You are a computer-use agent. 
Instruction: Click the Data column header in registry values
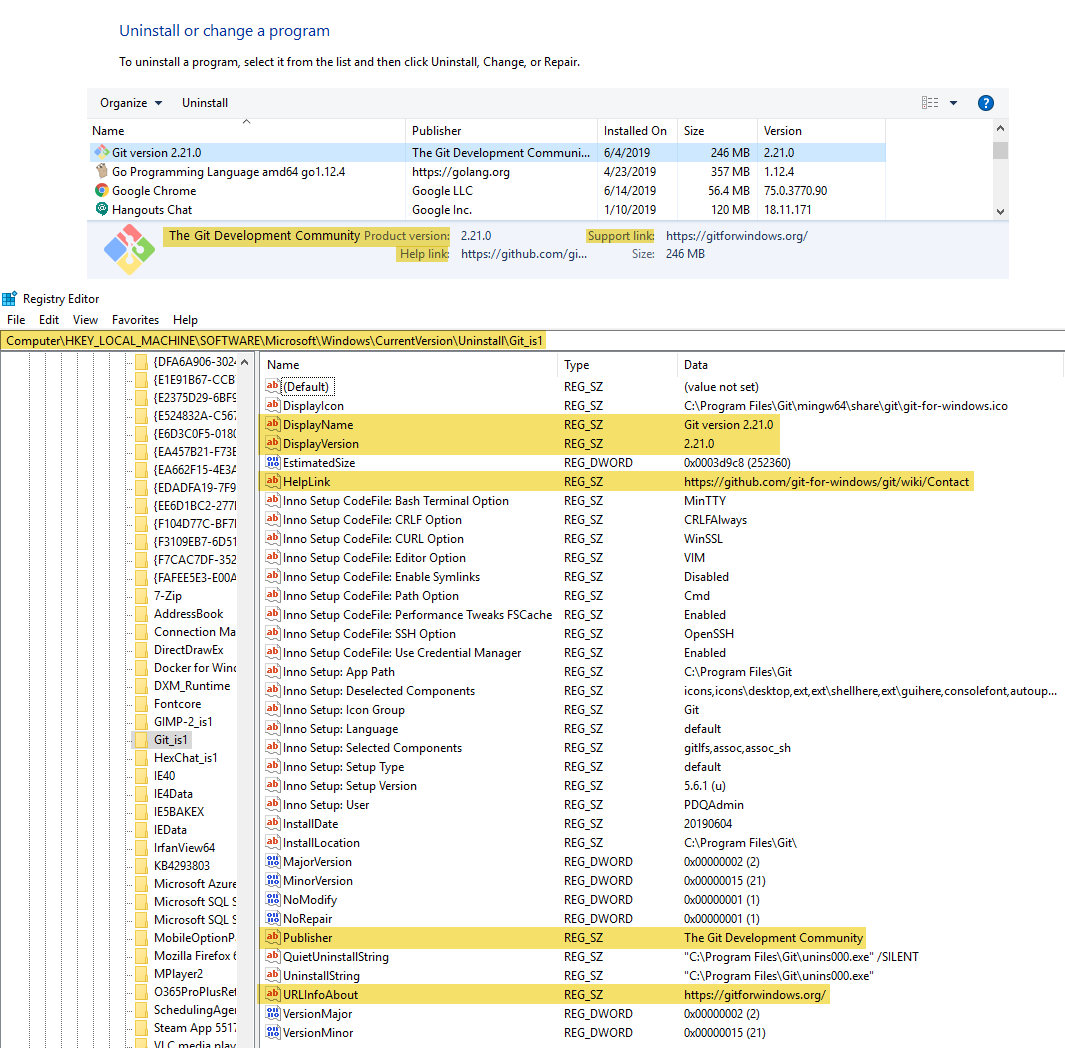tap(869, 365)
